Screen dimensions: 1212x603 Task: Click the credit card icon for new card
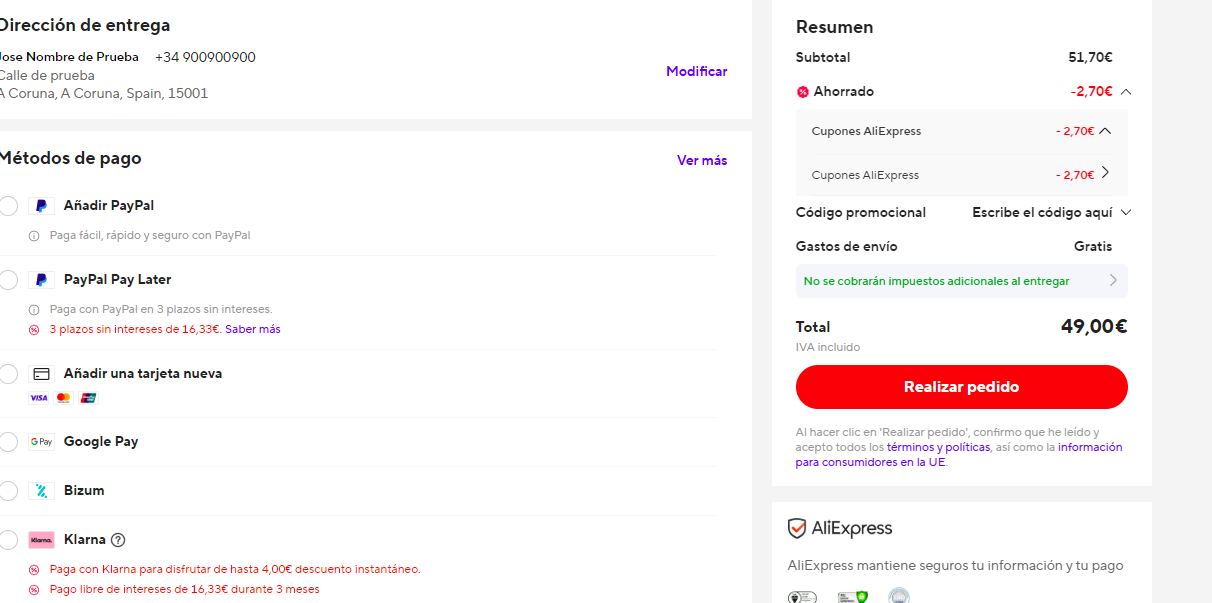click(41, 374)
